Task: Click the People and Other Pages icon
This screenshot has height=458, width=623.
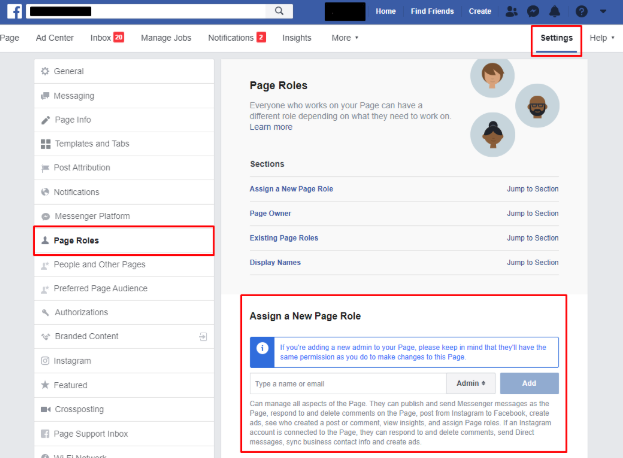Action: click(45, 265)
